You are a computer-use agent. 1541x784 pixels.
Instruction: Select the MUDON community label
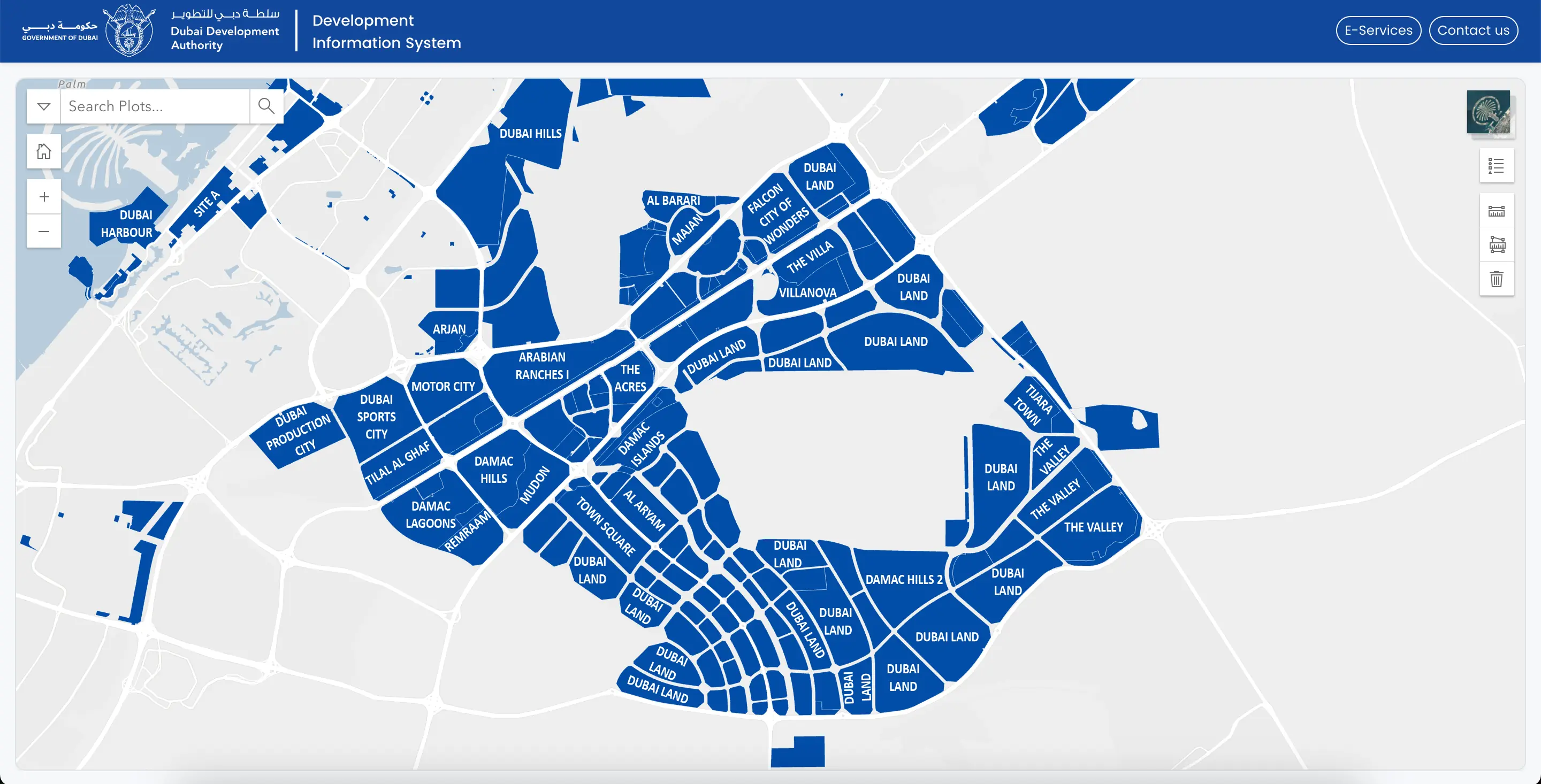point(534,485)
